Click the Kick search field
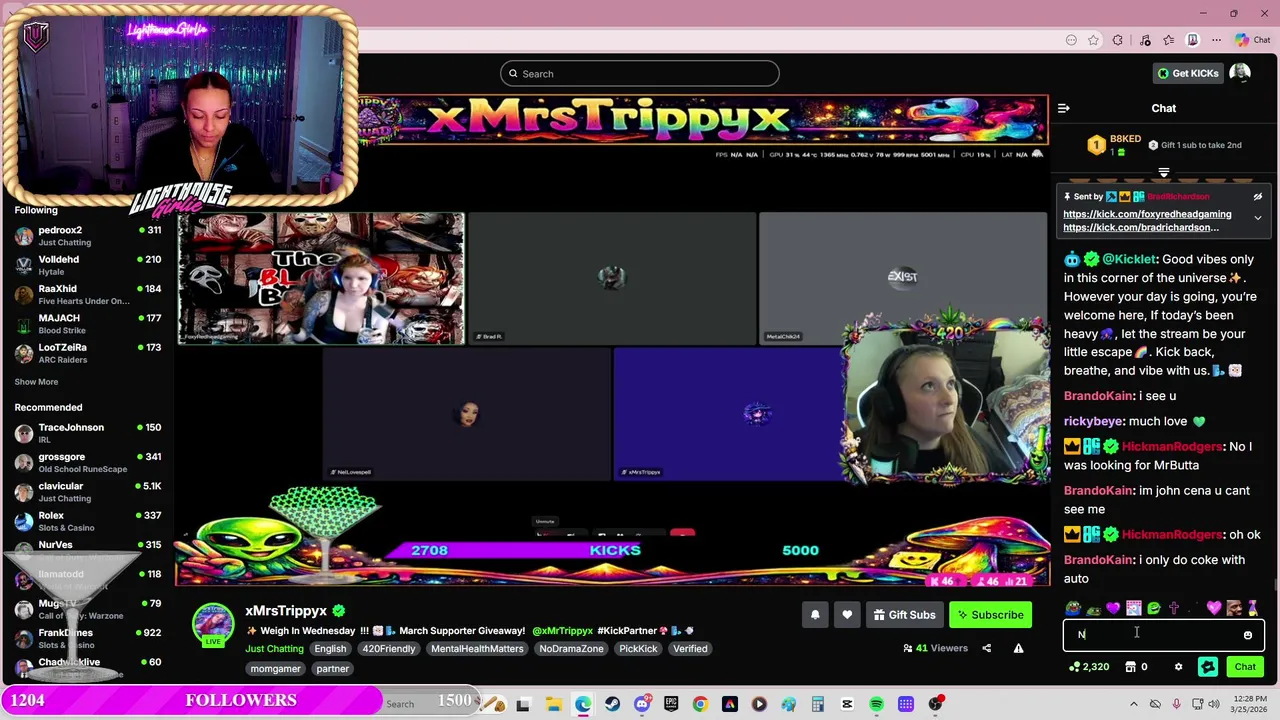The image size is (1280, 720). click(x=640, y=73)
